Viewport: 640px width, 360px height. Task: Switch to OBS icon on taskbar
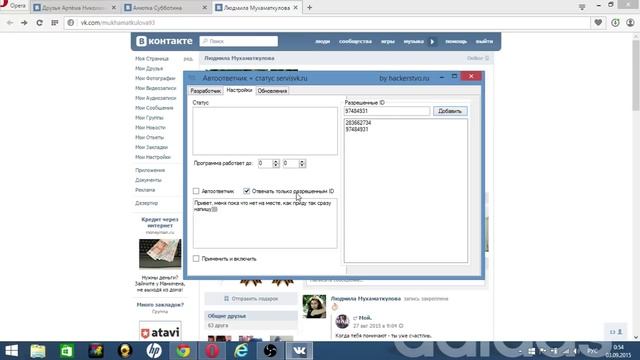[x=270, y=351]
